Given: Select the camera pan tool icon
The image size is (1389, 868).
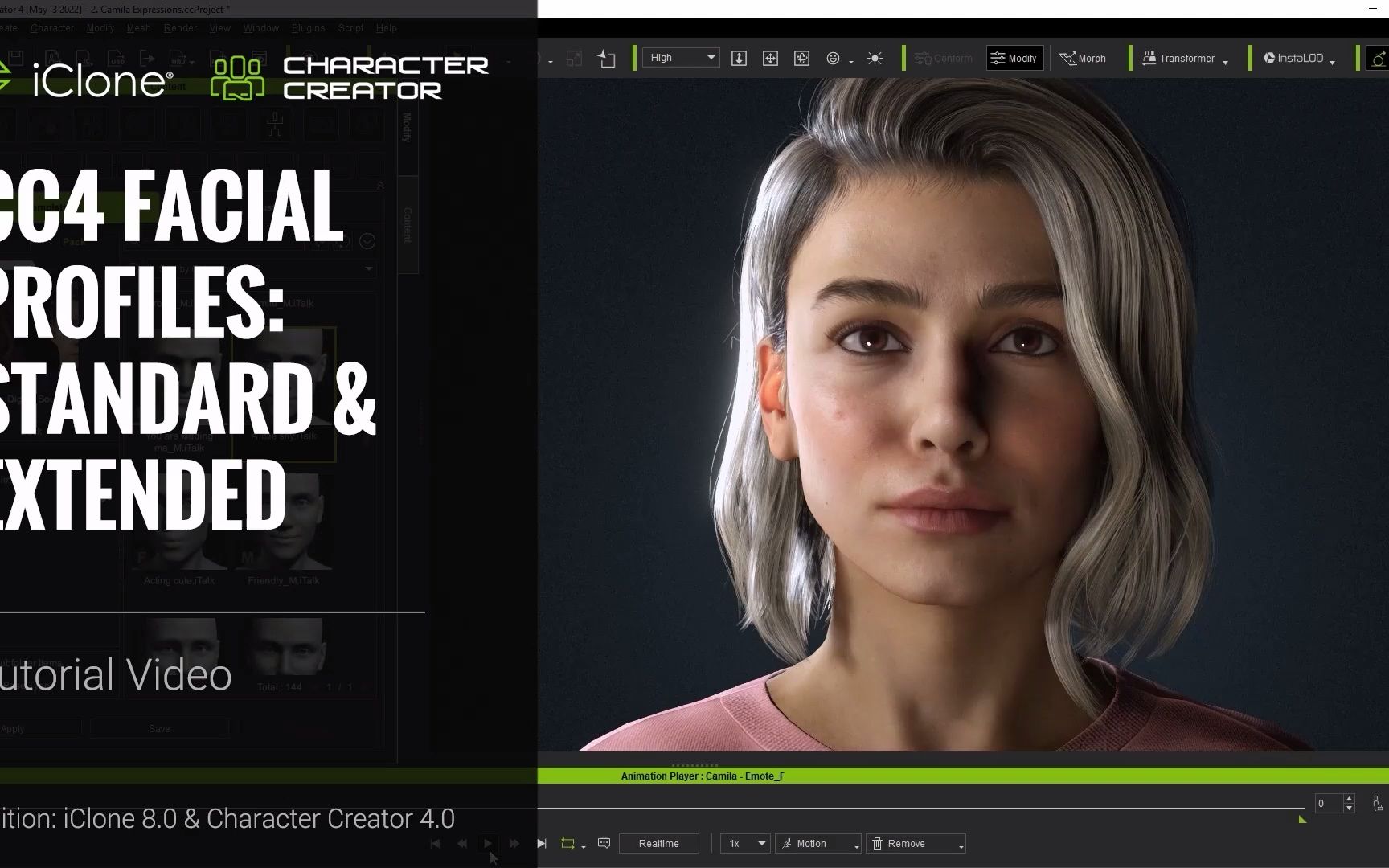Looking at the screenshot, I should (x=770, y=58).
